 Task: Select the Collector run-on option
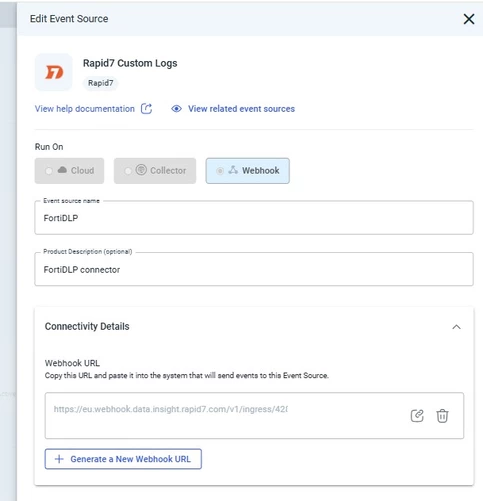click(155, 171)
